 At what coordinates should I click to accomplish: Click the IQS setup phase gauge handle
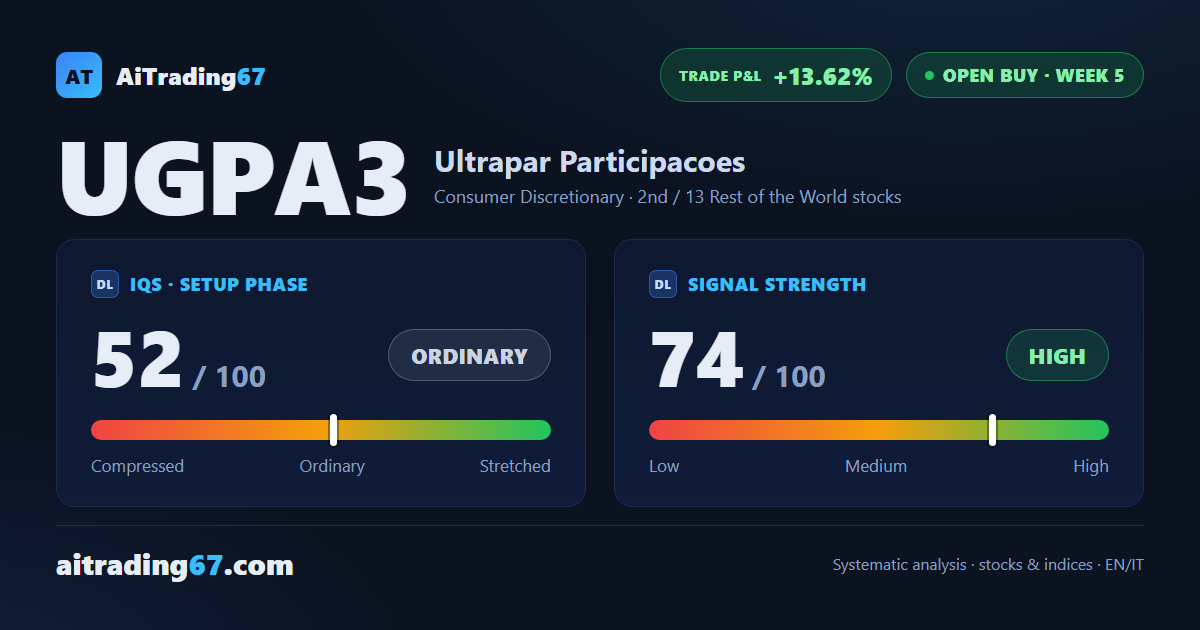333,430
